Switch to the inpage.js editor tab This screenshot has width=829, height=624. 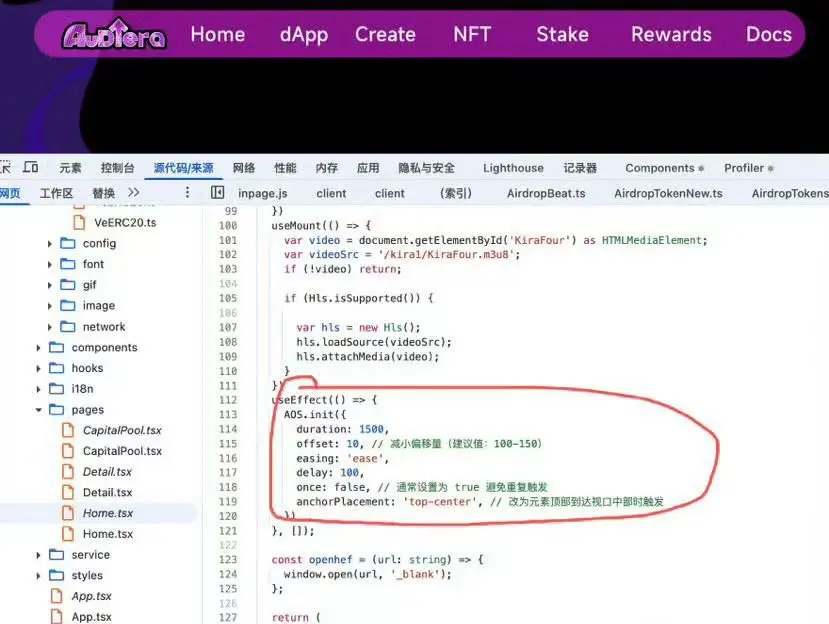pyautogui.click(x=263, y=194)
